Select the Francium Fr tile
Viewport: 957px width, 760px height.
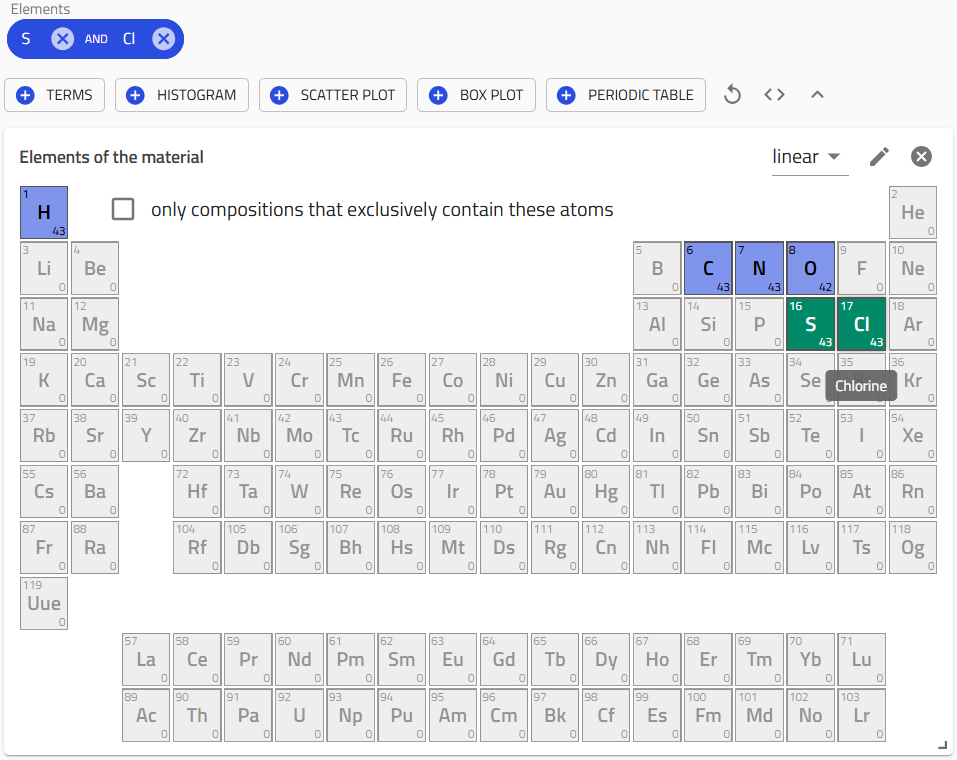[x=44, y=548]
